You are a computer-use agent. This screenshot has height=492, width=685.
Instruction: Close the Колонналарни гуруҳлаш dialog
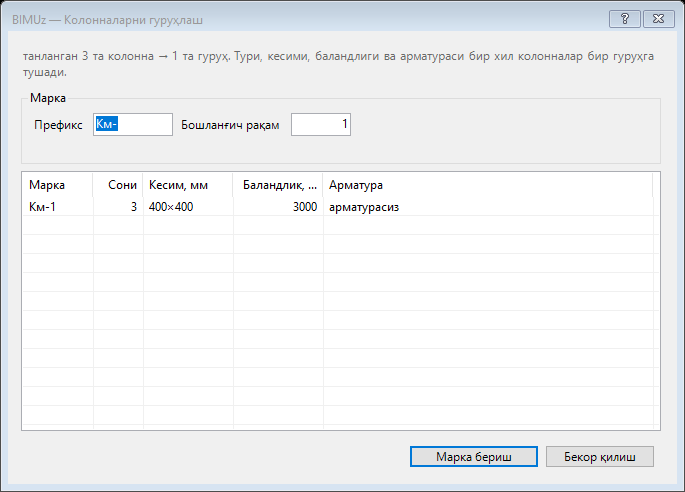point(658,19)
